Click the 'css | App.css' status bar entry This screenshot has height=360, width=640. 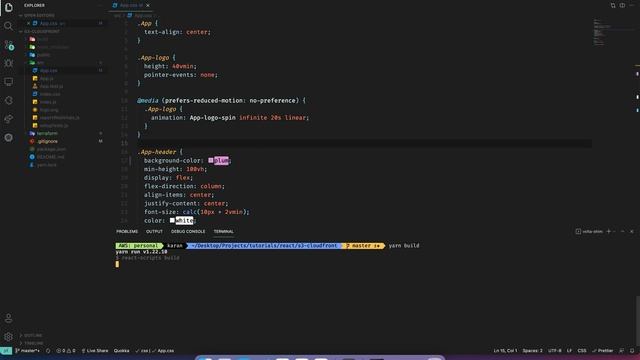click(155, 351)
